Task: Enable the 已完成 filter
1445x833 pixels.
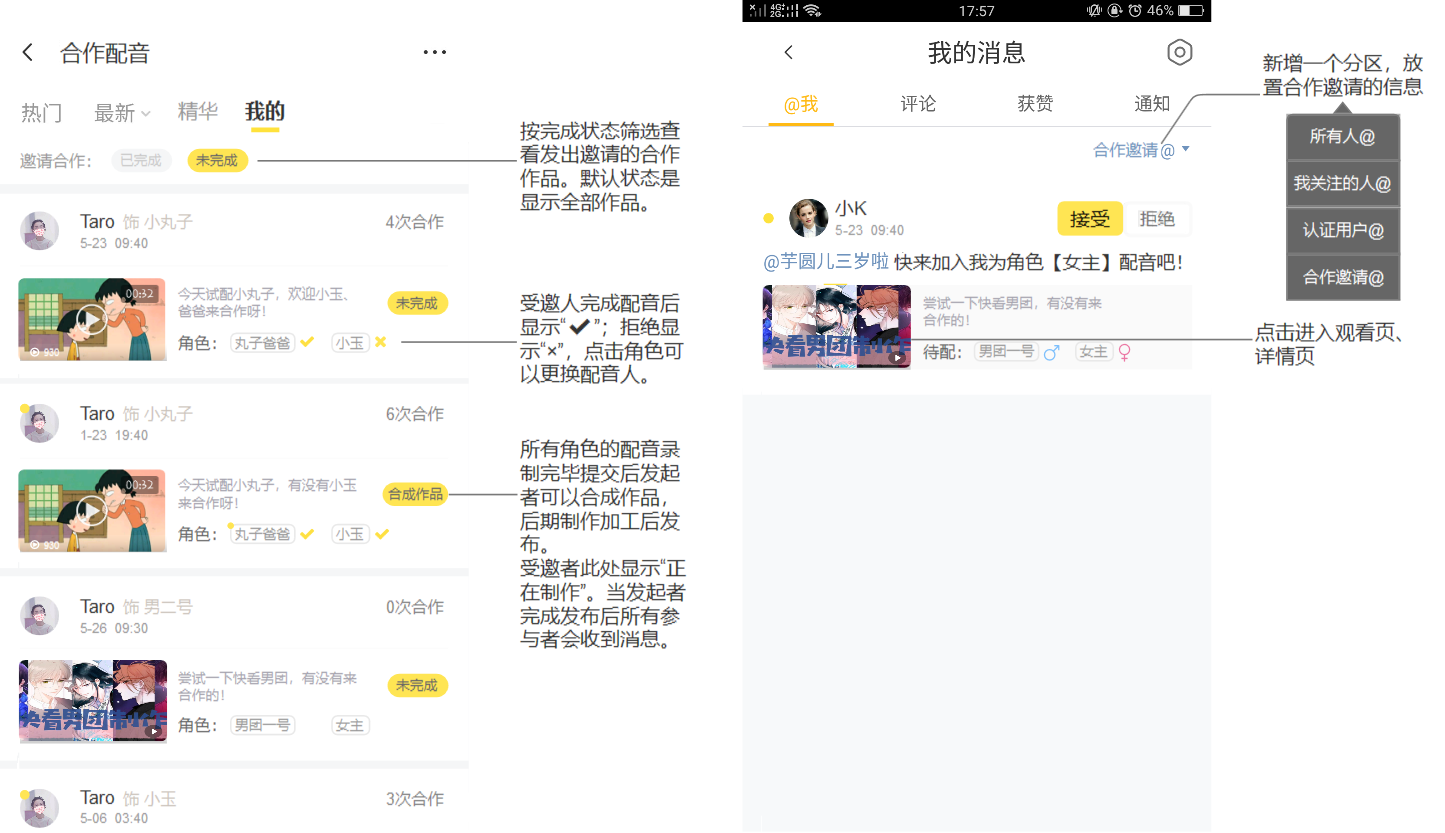Action: (x=141, y=160)
